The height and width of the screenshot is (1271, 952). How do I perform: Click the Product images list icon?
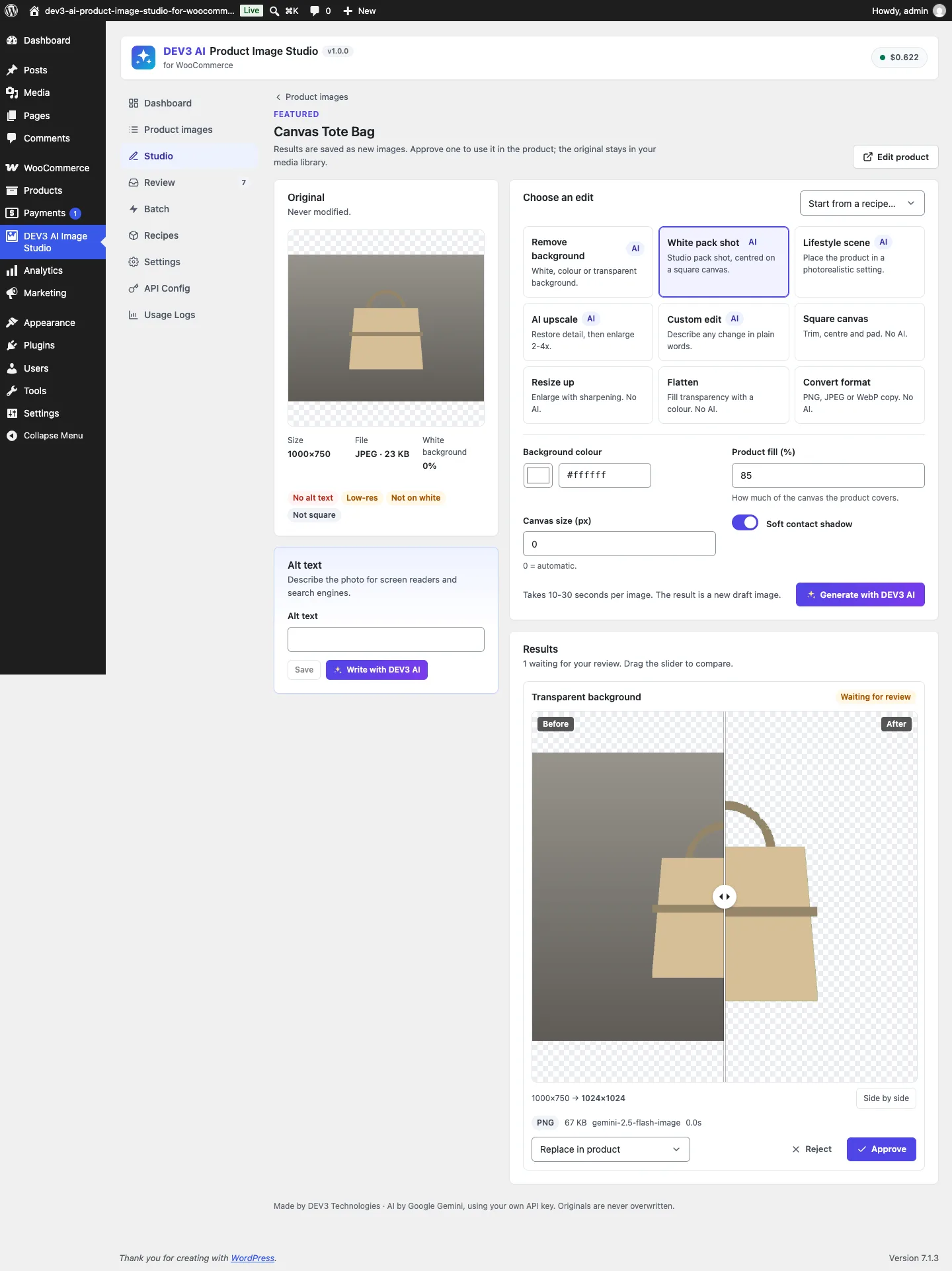pyautogui.click(x=134, y=130)
